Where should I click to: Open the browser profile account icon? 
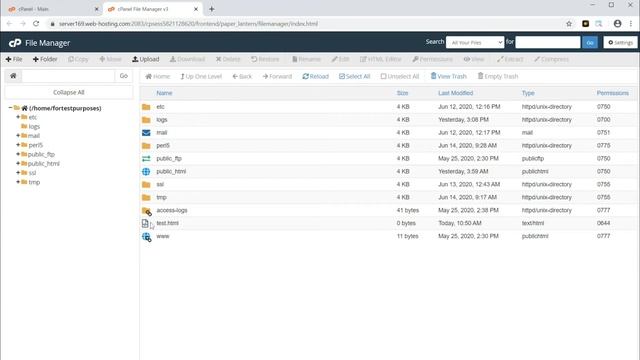tap(617, 24)
